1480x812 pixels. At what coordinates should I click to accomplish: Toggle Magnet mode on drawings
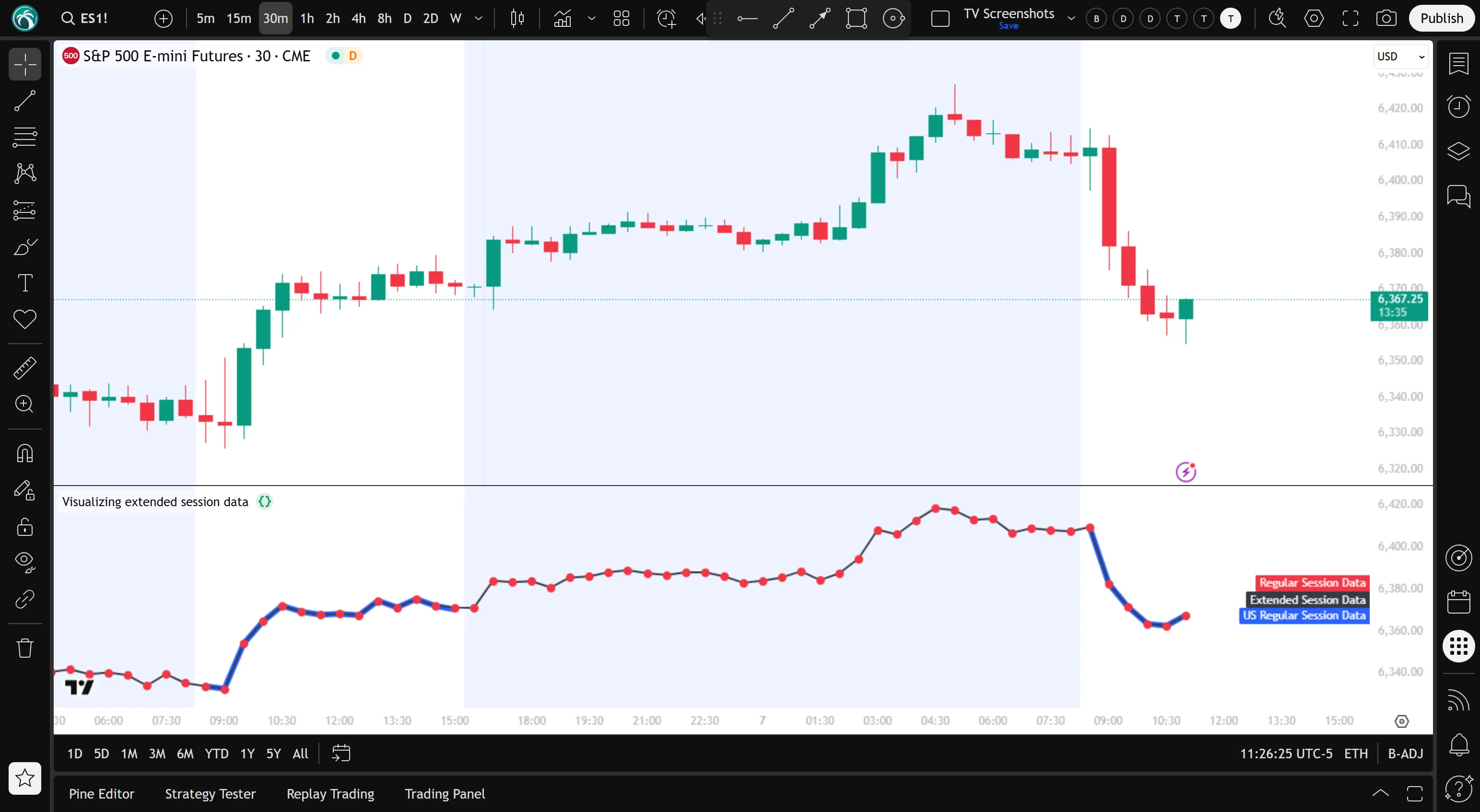(25, 453)
